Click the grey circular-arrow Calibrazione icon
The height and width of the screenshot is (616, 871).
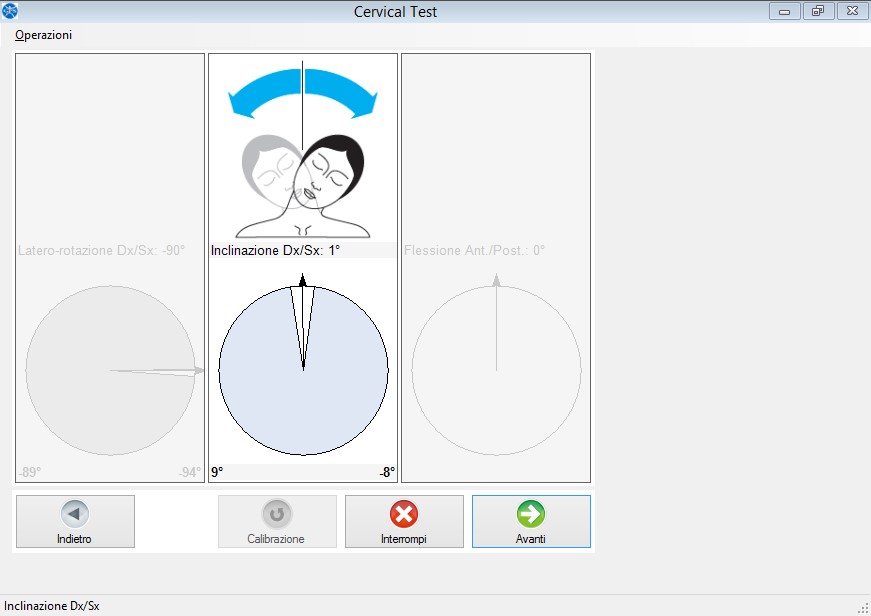277,514
